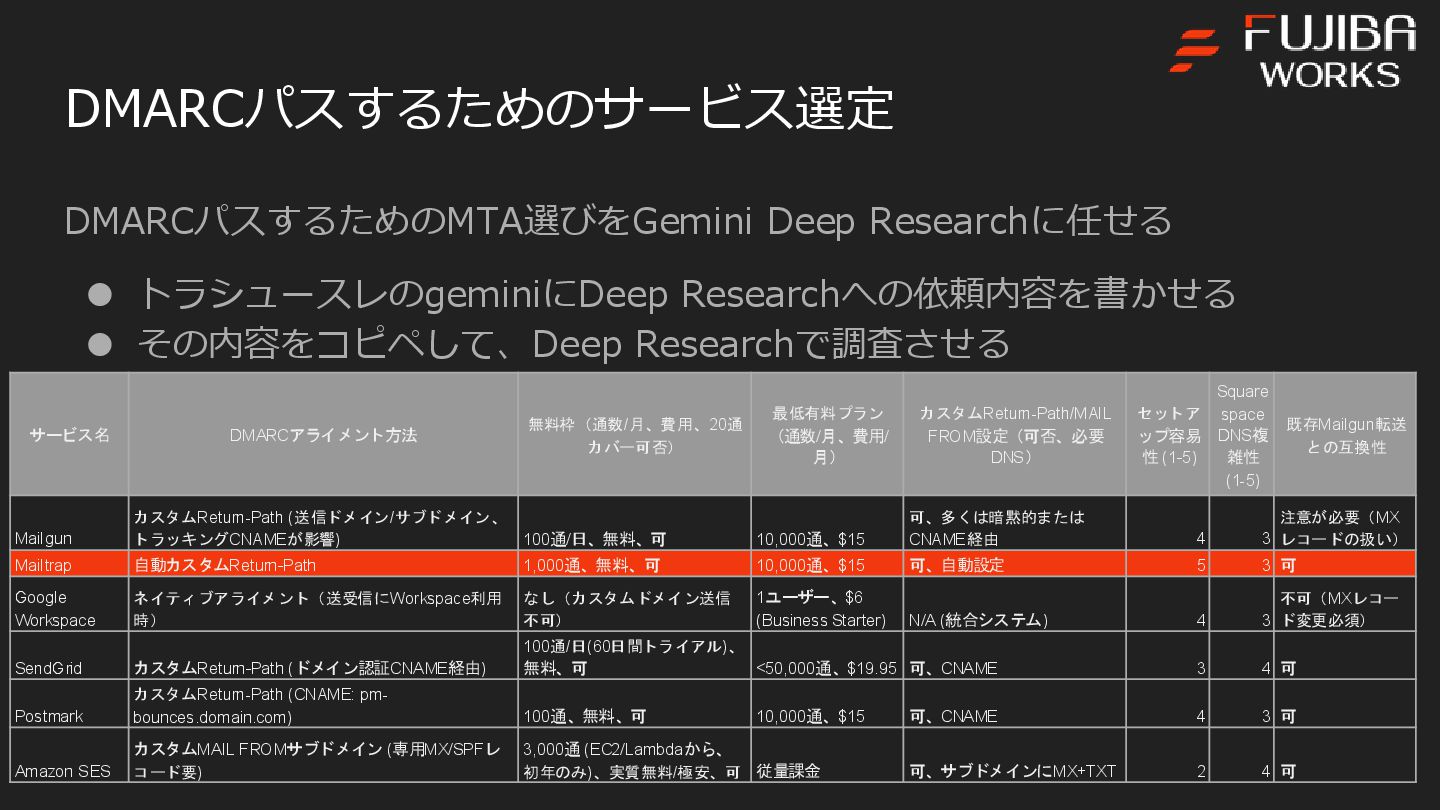Click Amazon SES's '可、サブドメインにMX+TXT' cell
This screenshot has width=1440, height=810.
coord(1014,755)
